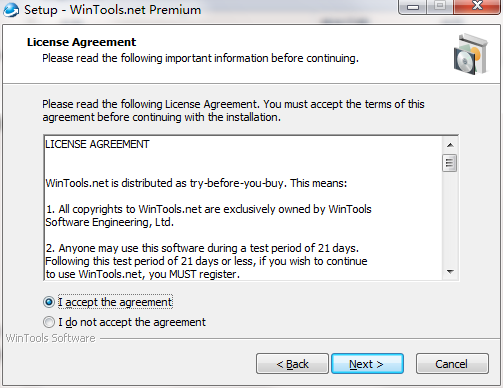The image size is (503, 388).
Task: Click the "WinTools Software" footer label
Action: pyautogui.click(x=51, y=338)
